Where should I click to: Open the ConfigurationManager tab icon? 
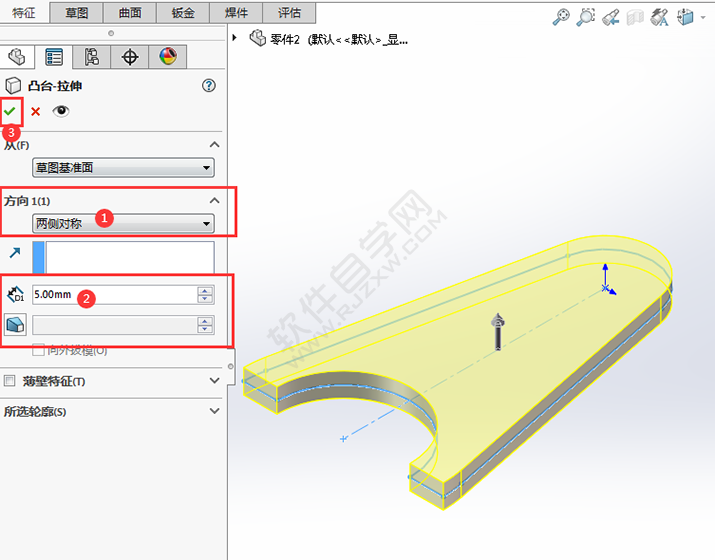click(92, 57)
